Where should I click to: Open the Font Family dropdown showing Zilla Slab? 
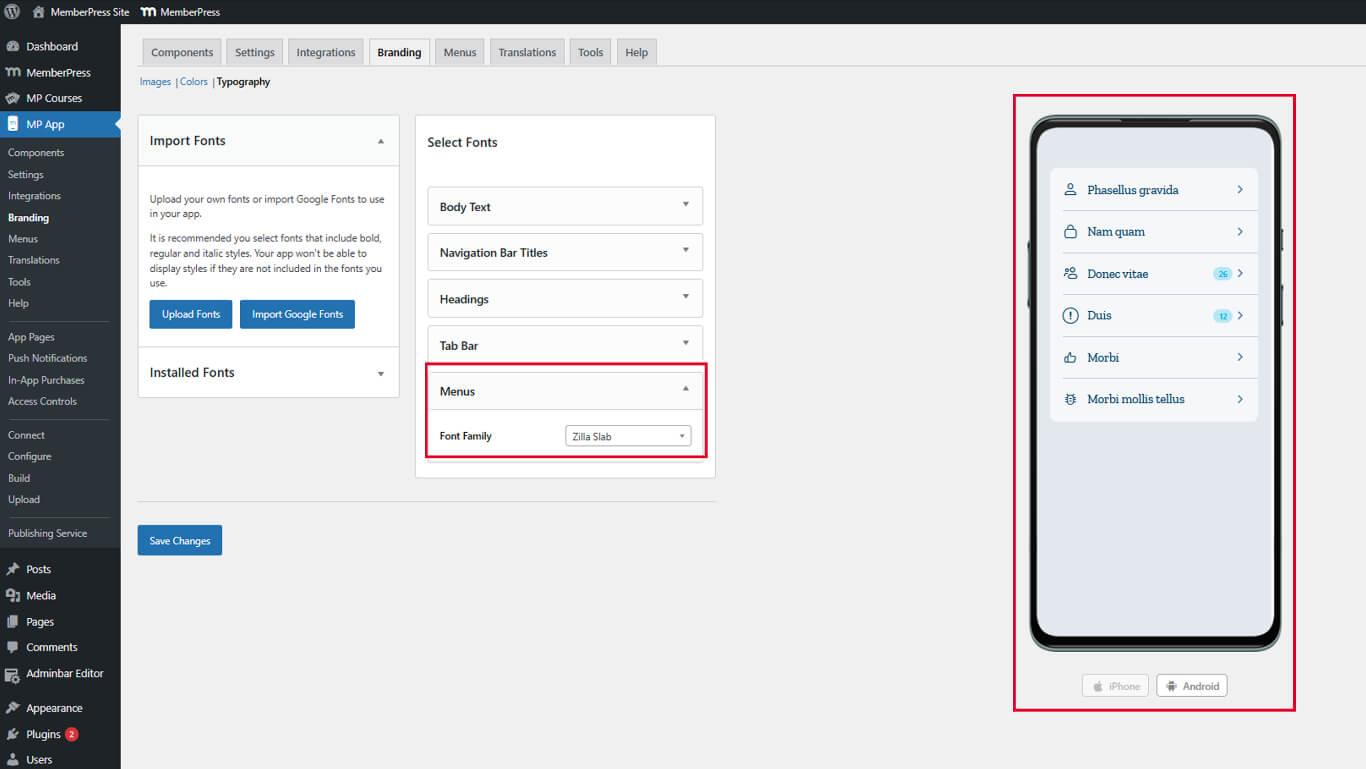click(627, 436)
